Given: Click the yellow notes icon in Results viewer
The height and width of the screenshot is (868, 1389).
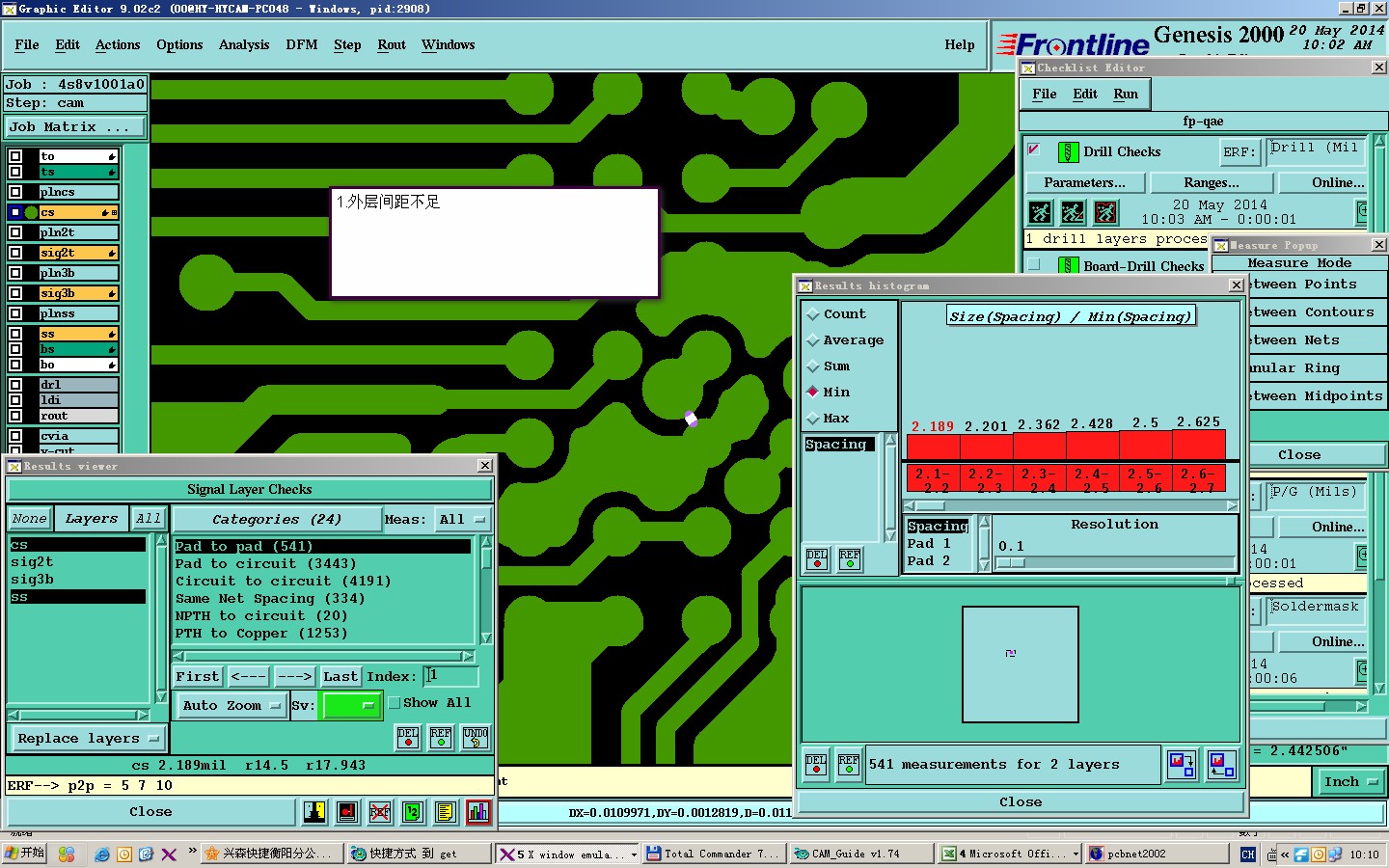Looking at the screenshot, I should click(445, 812).
